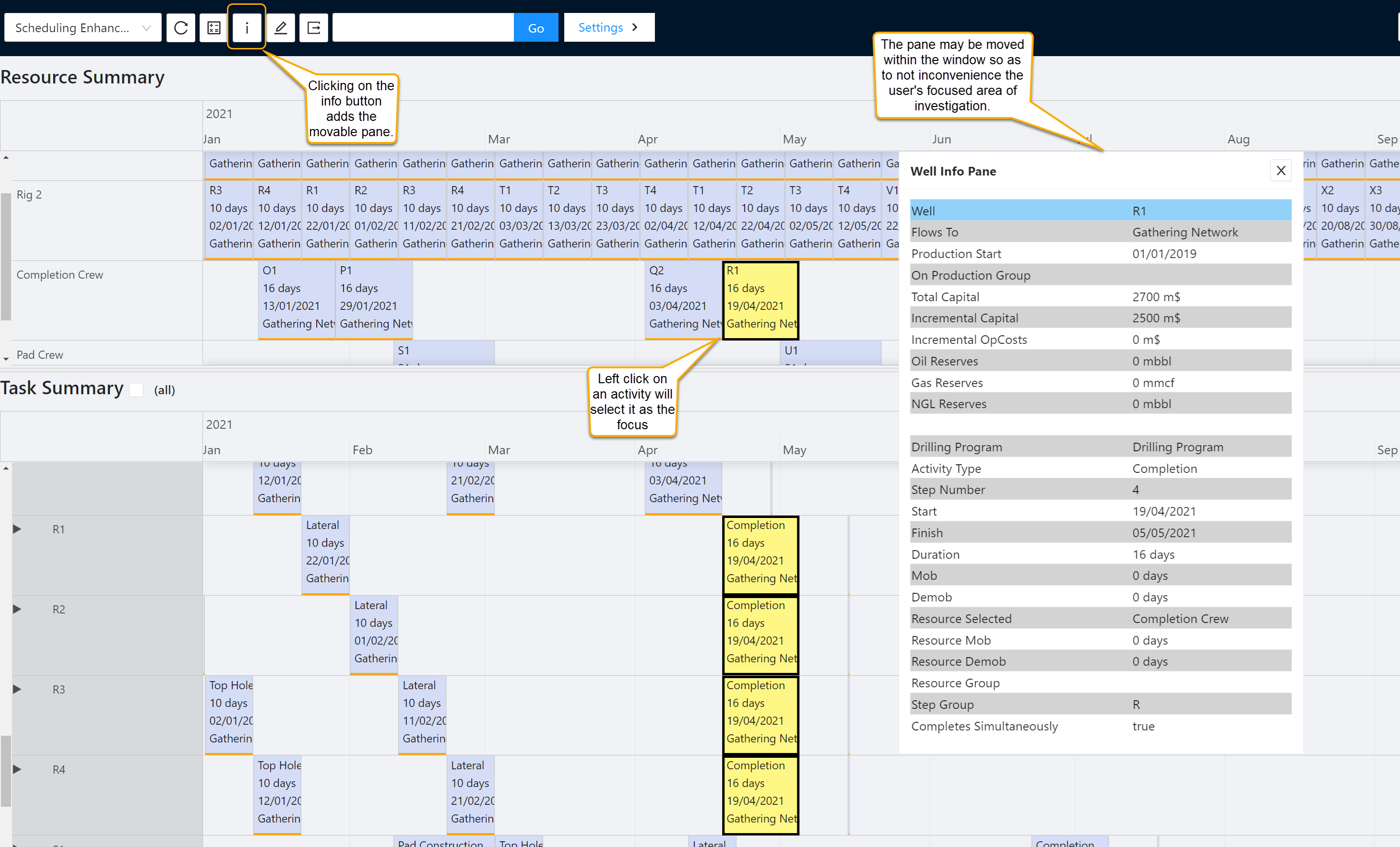Click the pencil edit icon
Image resolution: width=1400 pixels, height=847 pixels.
tap(280, 28)
